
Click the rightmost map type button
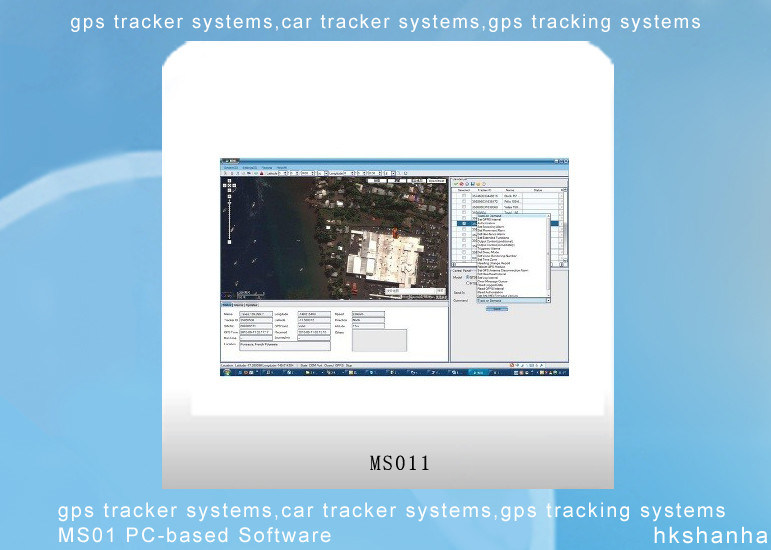click(x=436, y=182)
